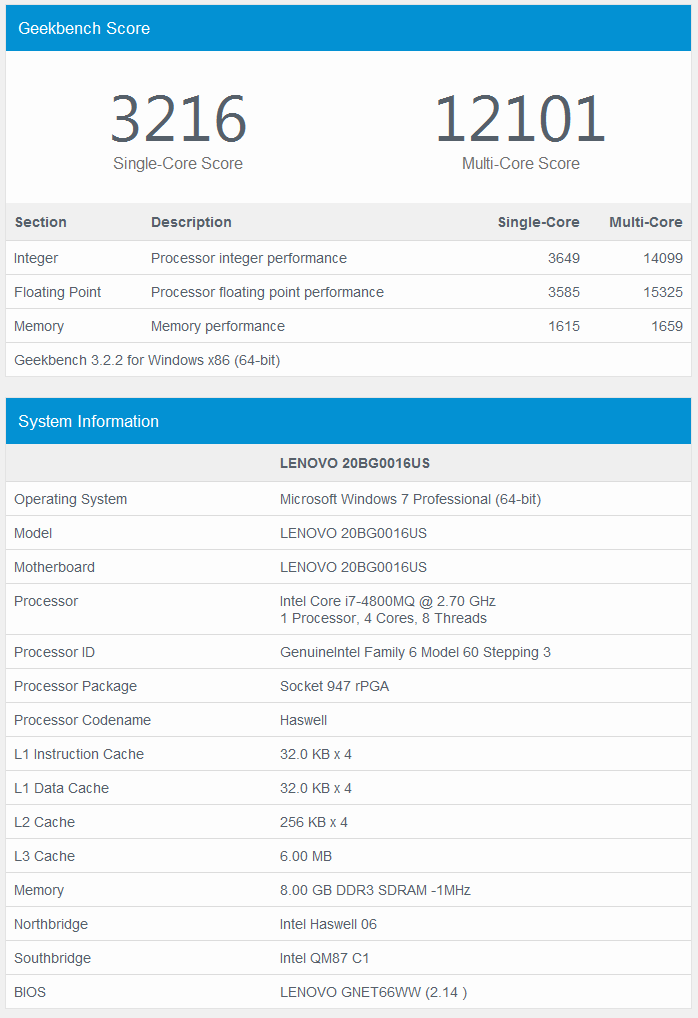Click the Integer row label
The image size is (698, 1018).
point(36,258)
